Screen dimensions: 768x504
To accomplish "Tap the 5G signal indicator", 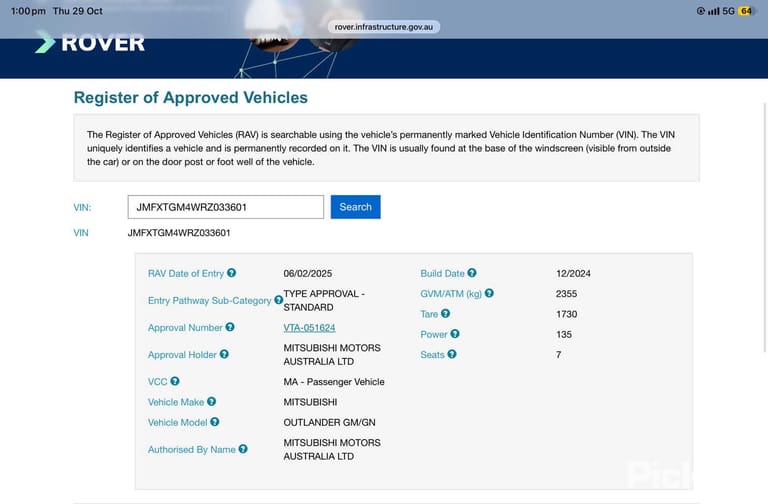I will (x=728, y=11).
